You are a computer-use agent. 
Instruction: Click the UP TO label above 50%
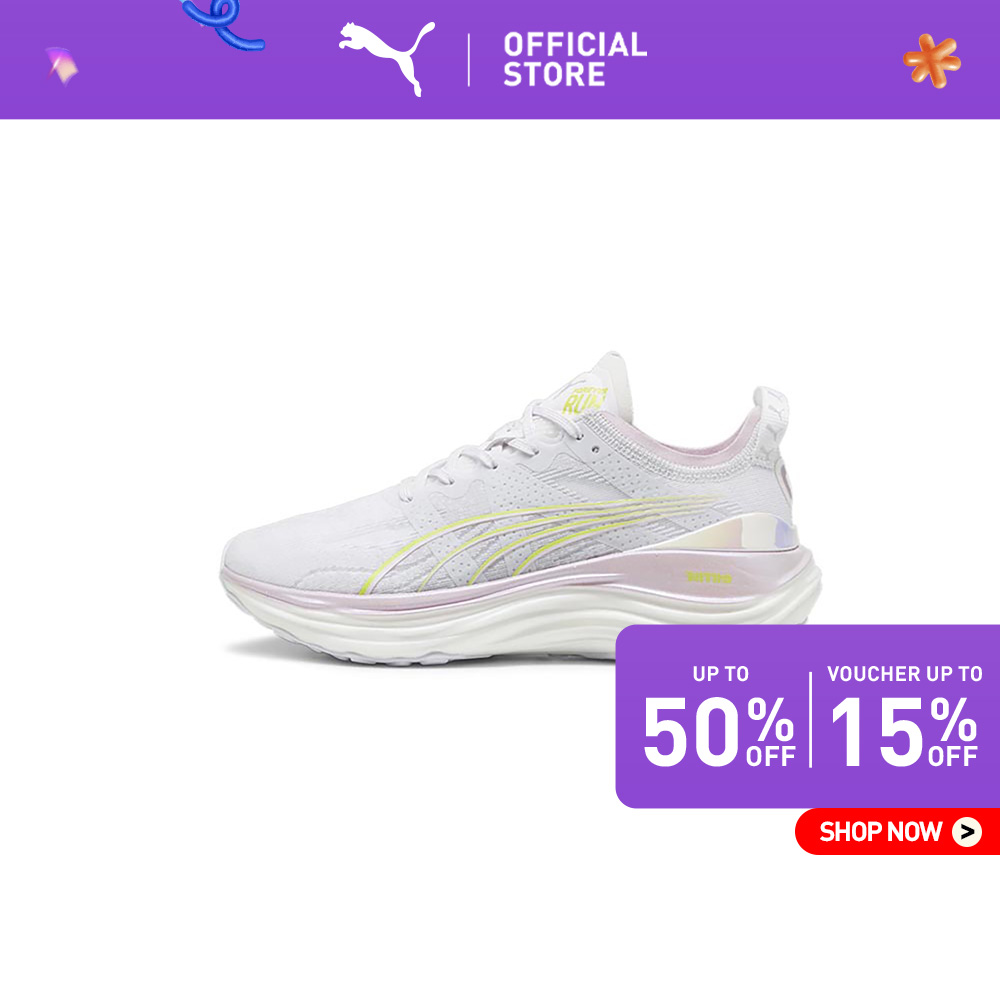coord(721,673)
